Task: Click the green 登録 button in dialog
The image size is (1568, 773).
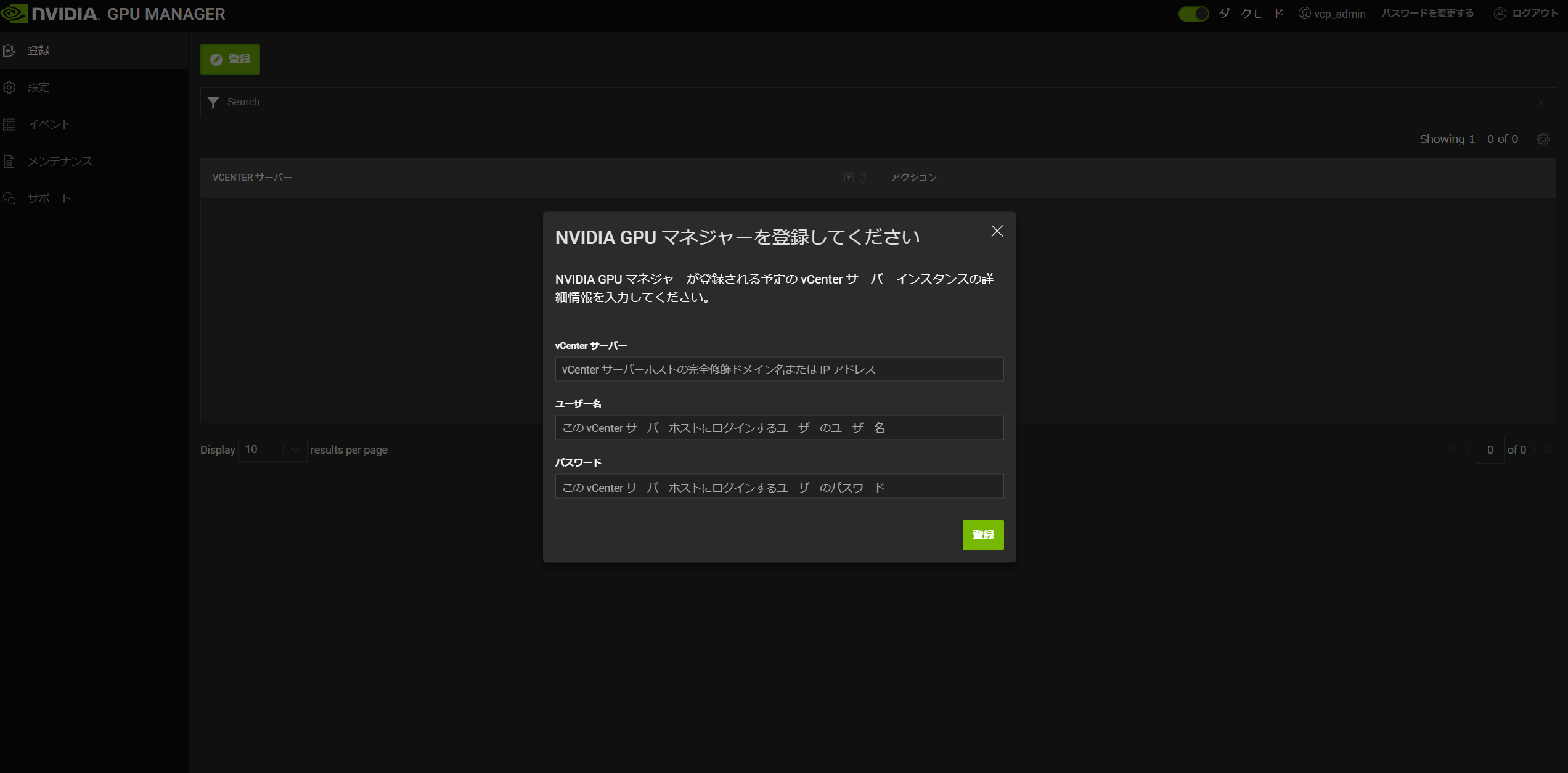Action: 982,534
